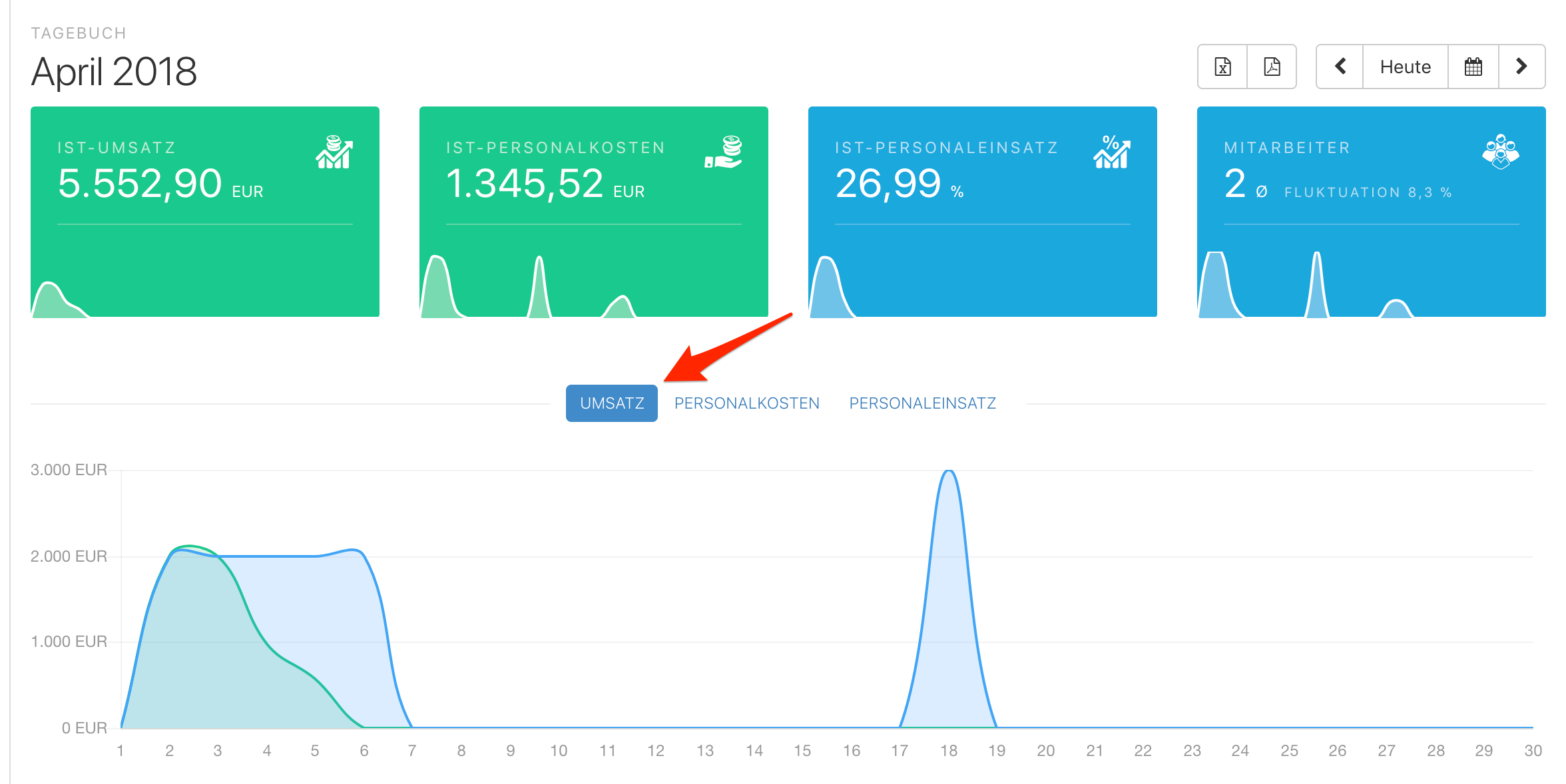
Task: Switch to the Personalkosten tab
Action: click(x=747, y=403)
